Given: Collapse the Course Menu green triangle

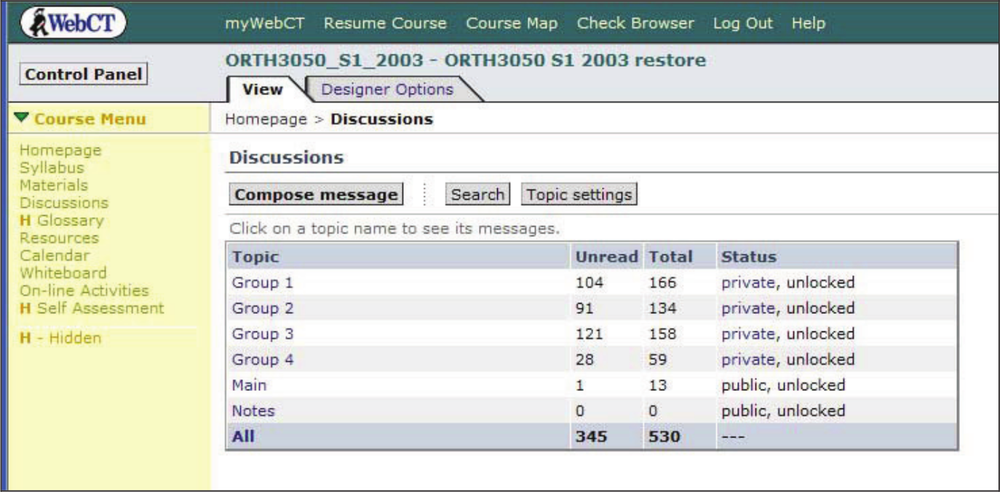Looking at the screenshot, I should [x=22, y=118].
